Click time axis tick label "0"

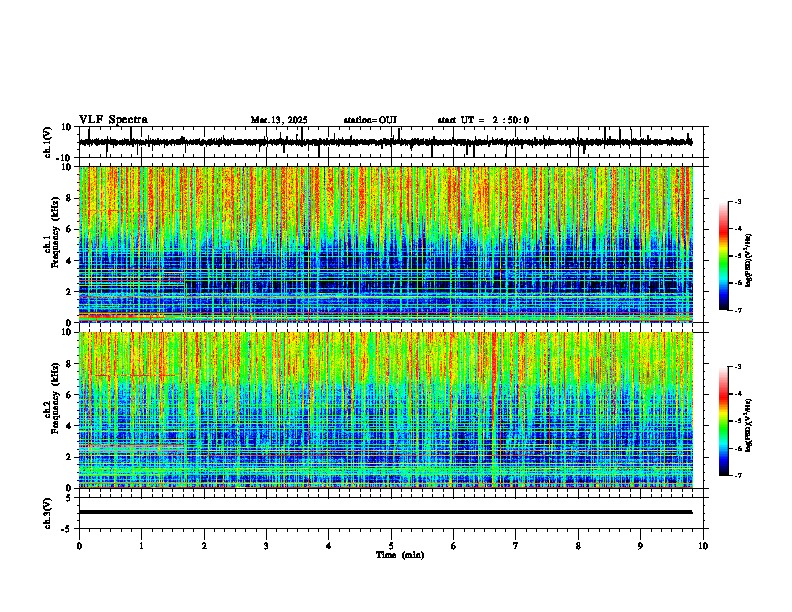coord(79,546)
